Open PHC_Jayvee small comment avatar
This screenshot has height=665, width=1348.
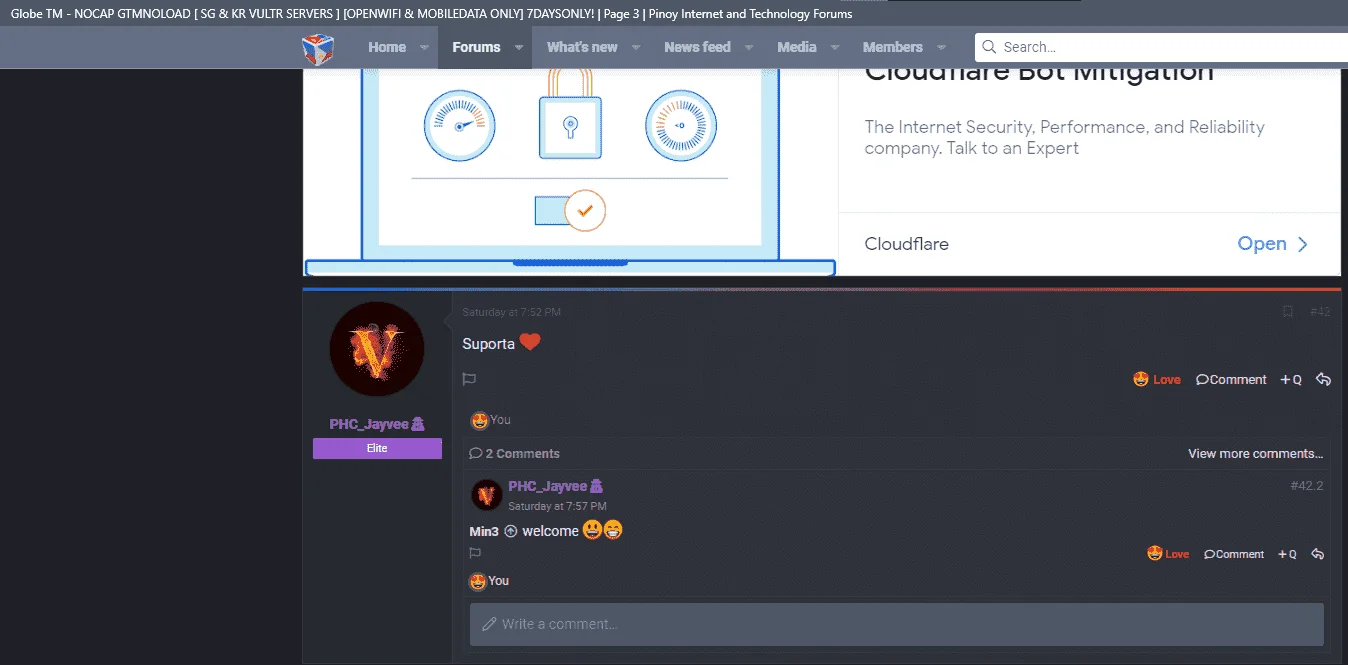point(486,494)
